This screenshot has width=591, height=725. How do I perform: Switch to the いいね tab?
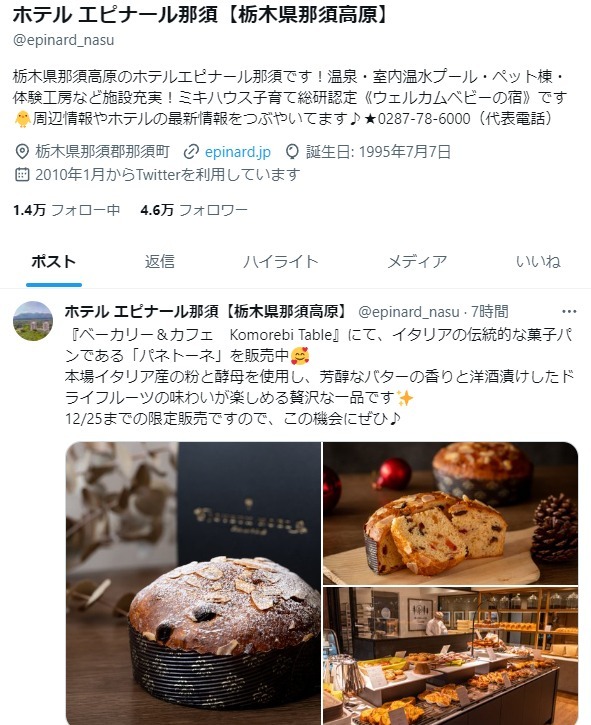point(538,262)
